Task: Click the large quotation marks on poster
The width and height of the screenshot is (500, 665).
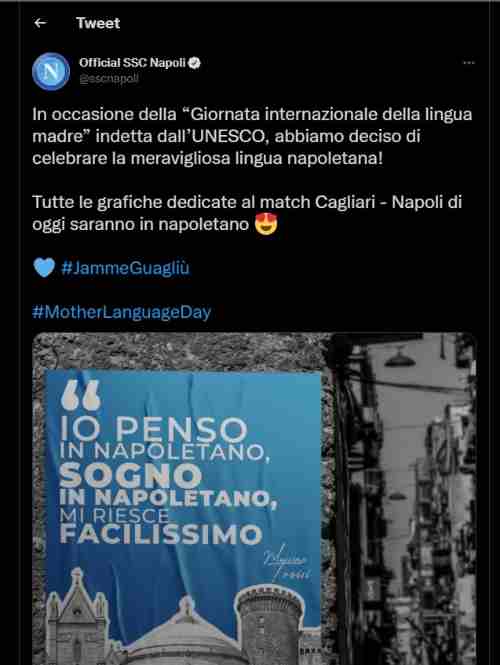Action: pyautogui.click(x=80, y=395)
